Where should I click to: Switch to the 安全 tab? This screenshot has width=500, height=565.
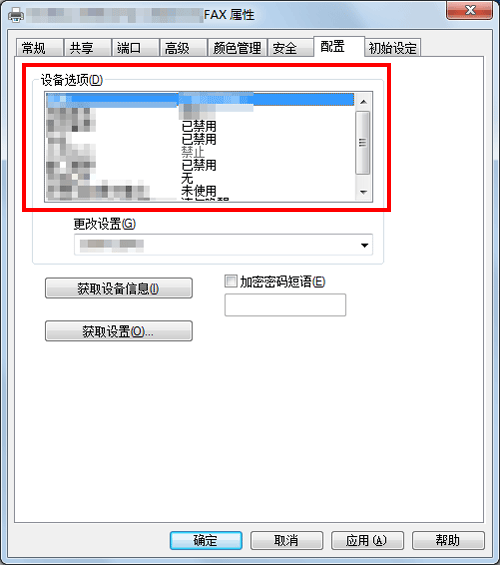tap(290, 48)
